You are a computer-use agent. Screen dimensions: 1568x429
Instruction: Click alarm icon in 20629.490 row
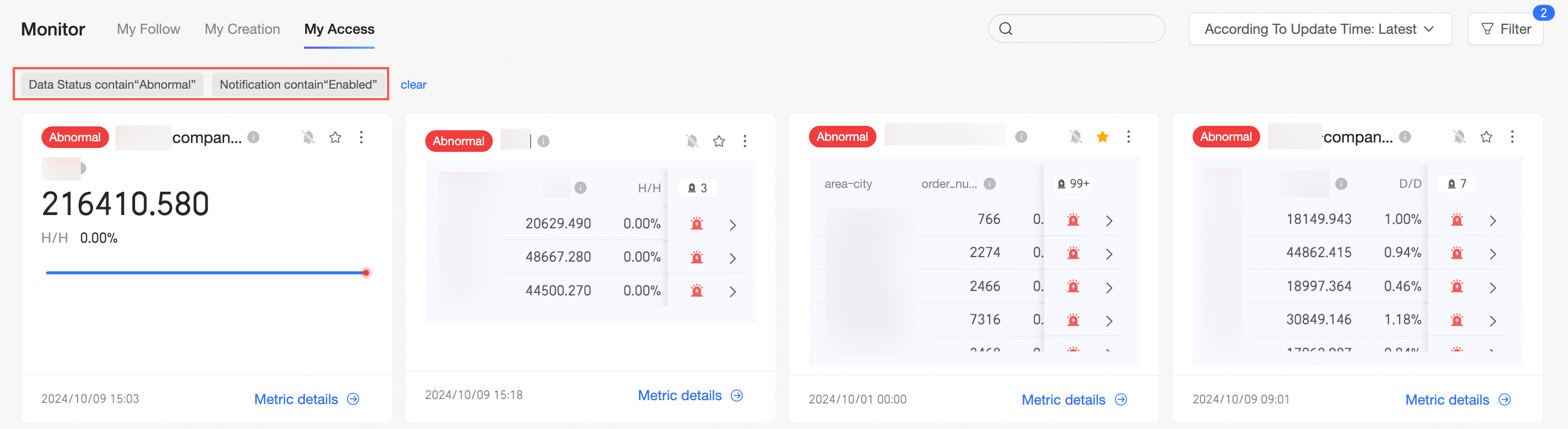(x=697, y=223)
